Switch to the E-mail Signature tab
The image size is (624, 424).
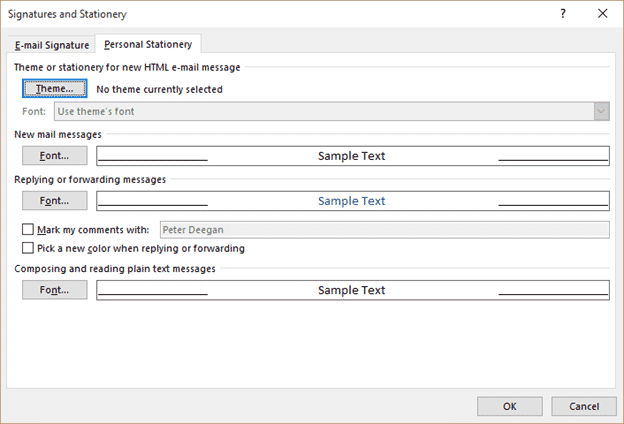(x=52, y=45)
